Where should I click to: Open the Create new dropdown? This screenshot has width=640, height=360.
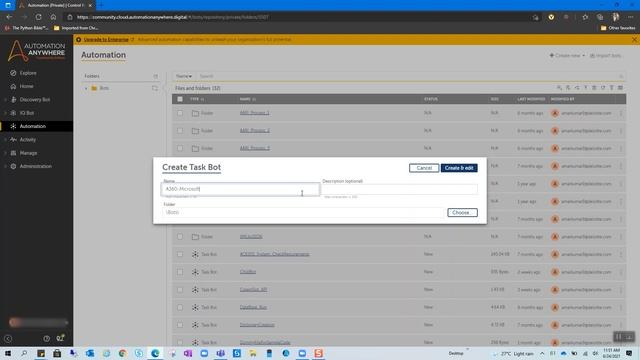tap(567, 56)
